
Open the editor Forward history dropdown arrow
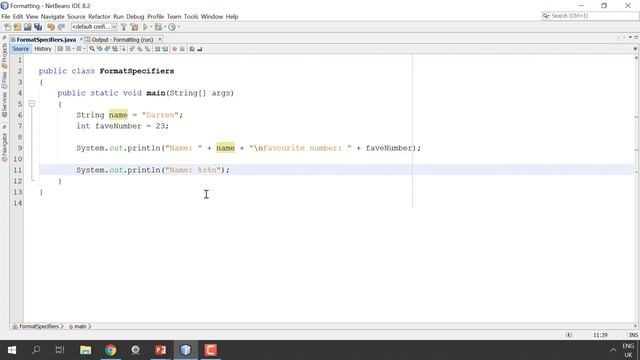click(84, 49)
